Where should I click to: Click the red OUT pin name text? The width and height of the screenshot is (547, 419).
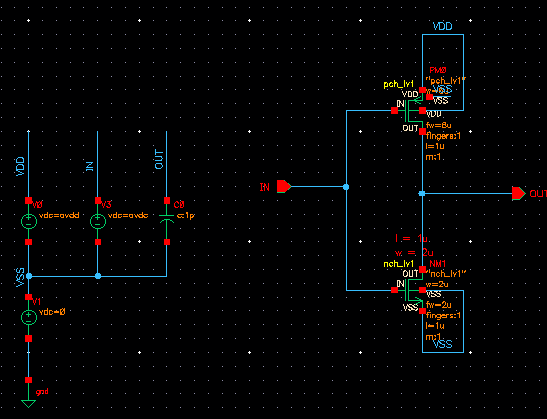(538, 194)
